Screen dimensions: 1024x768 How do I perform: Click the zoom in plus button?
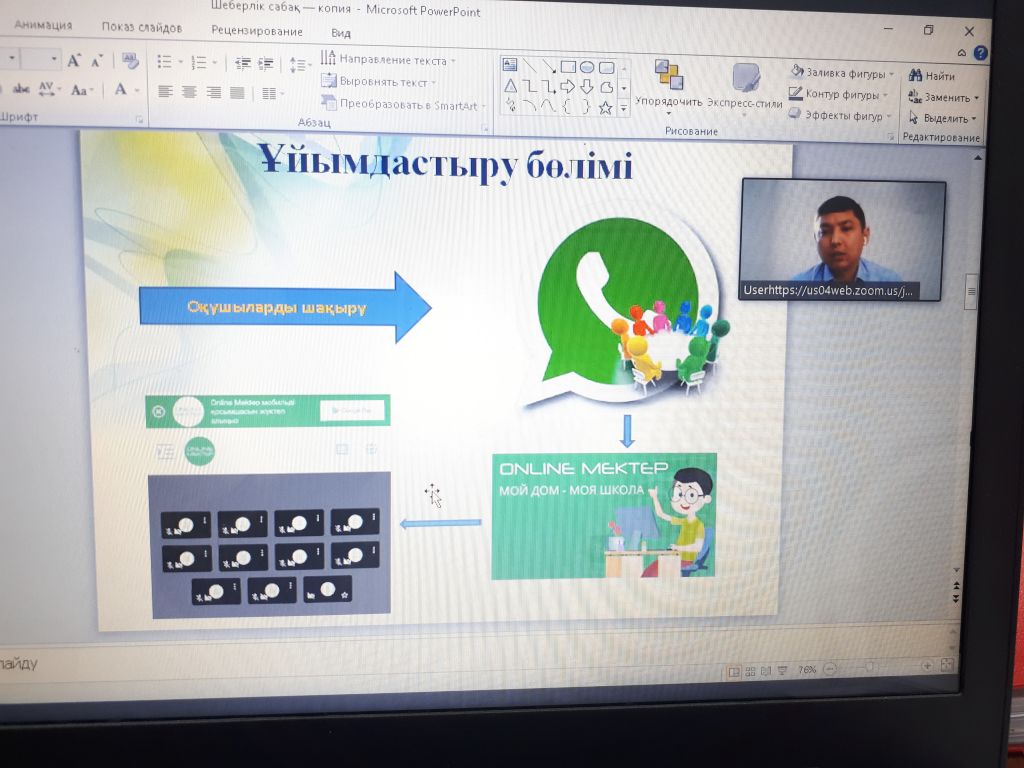pyautogui.click(x=926, y=665)
